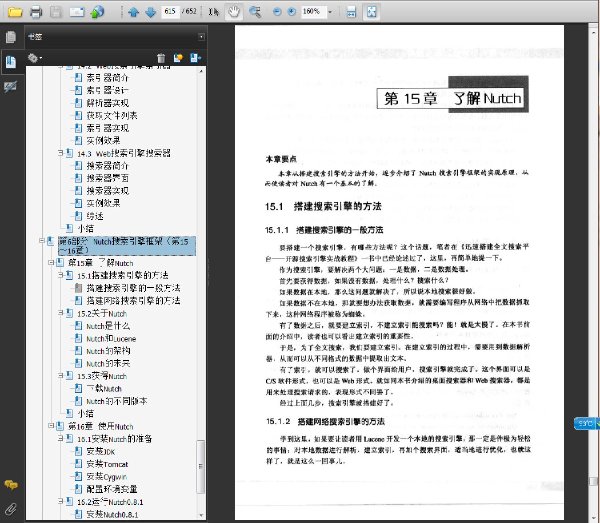Screen dimensions: 600x523
Task: Collapse the 15.2关于Nutch tree node
Action: pyautogui.click(x=60, y=313)
